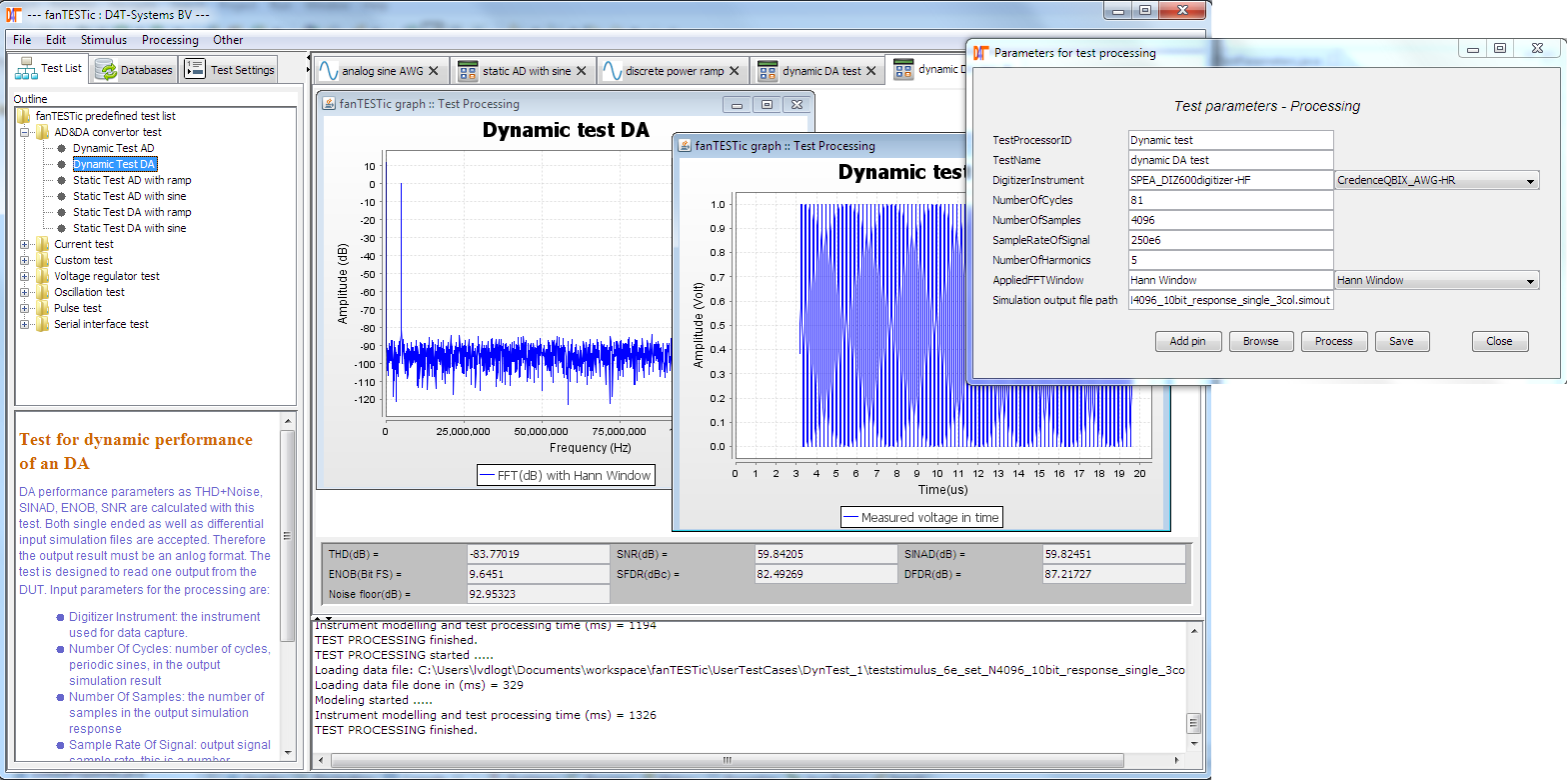
Task: Click the NumberOfCycles input field
Action: [1230, 200]
